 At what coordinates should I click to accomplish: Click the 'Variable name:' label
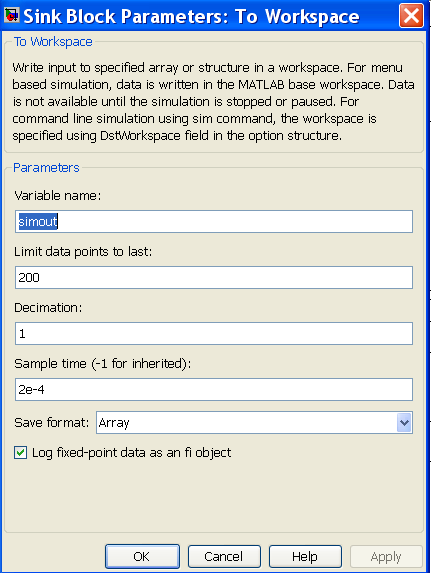pyautogui.click(x=58, y=196)
